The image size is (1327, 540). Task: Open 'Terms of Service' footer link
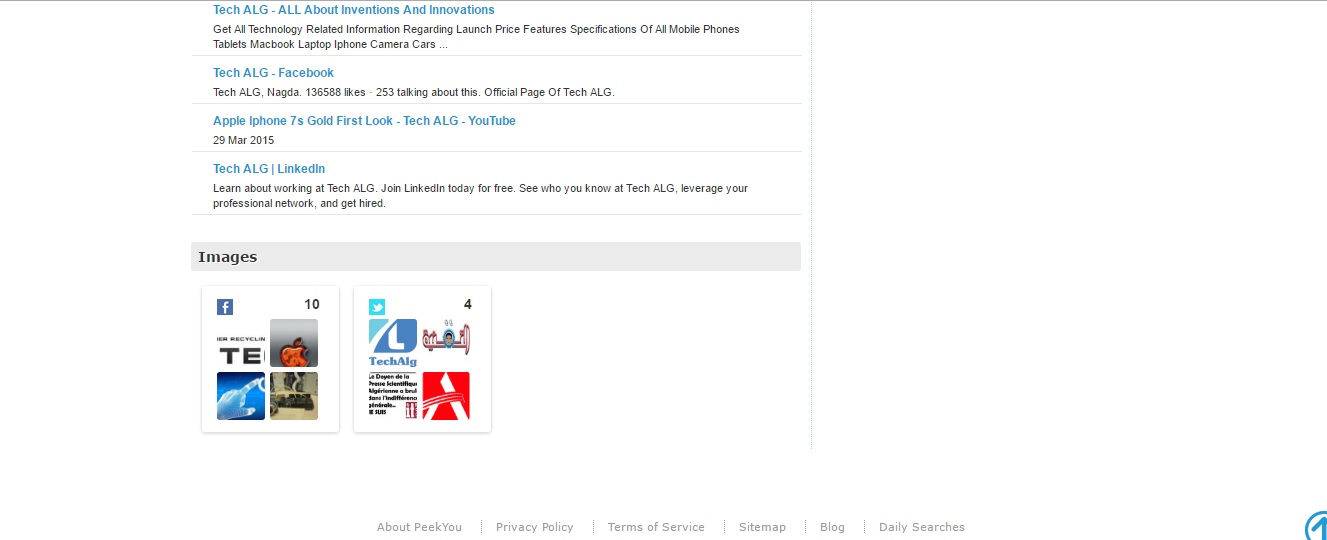point(656,527)
